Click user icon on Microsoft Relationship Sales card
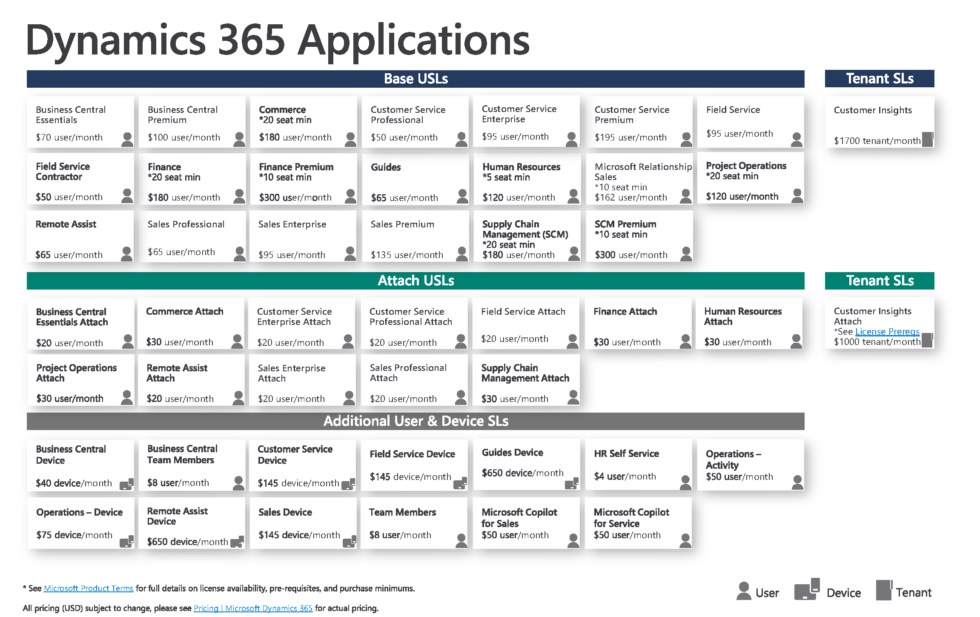Screen dimensions: 980x617 (x=686, y=196)
